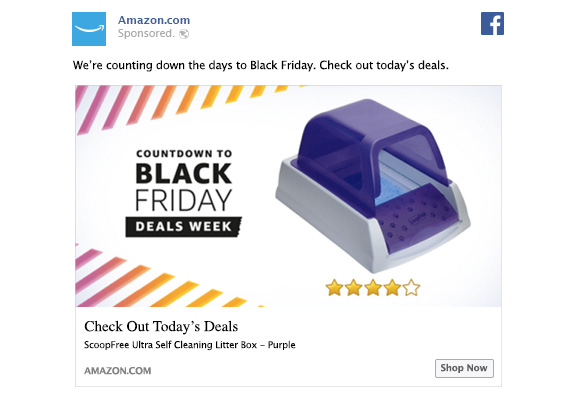Click the globe public-audience icon
Viewport: 580px width, 406px height.
point(184,34)
